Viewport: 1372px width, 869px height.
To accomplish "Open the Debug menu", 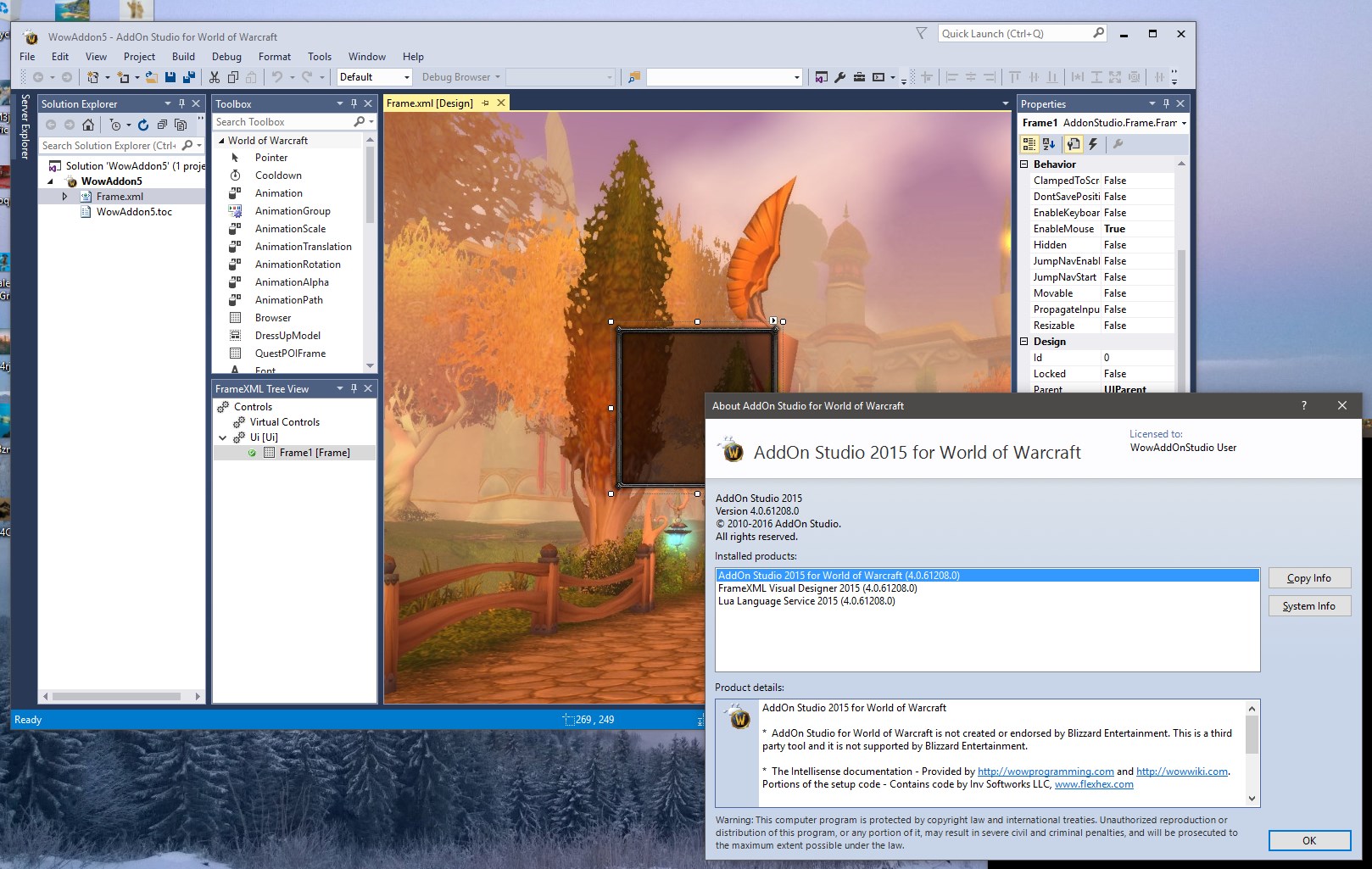I will [x=226, y=56].
